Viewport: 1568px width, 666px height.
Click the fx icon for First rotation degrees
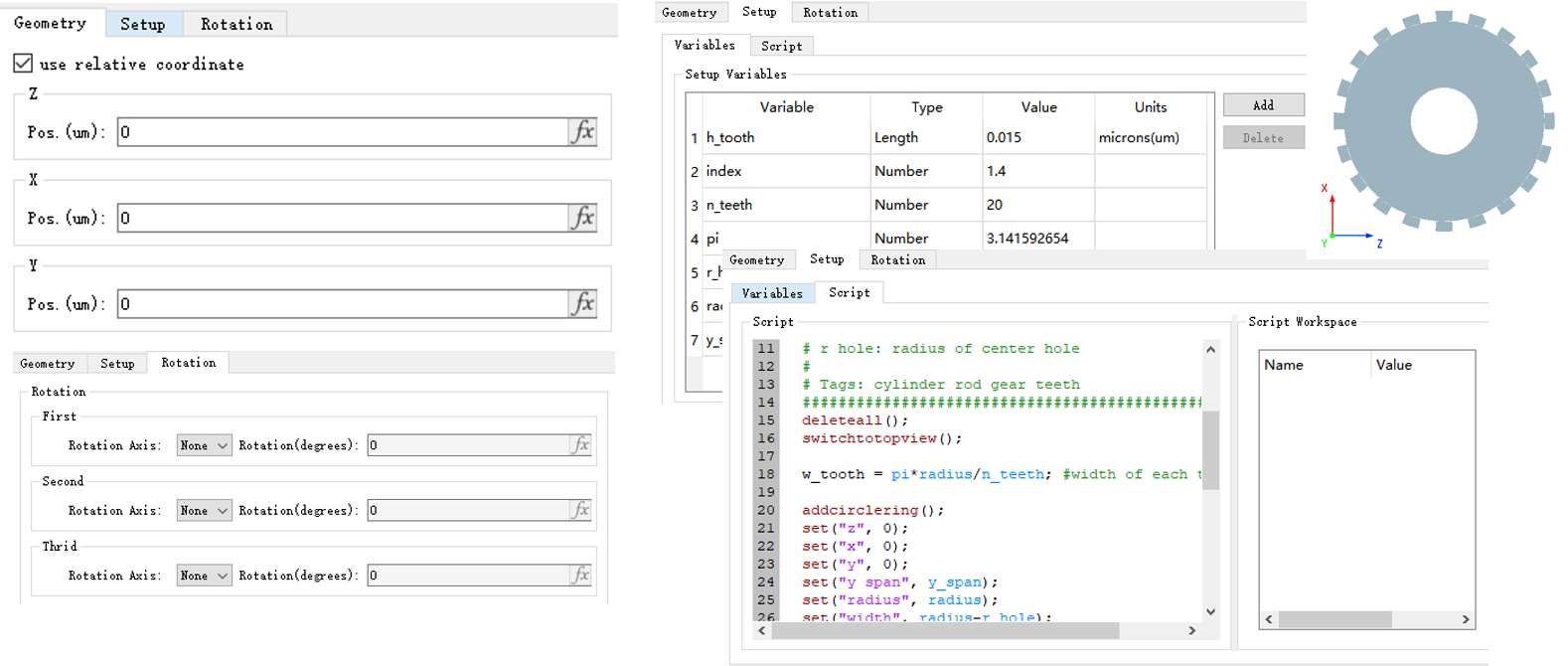pos(580,445)
